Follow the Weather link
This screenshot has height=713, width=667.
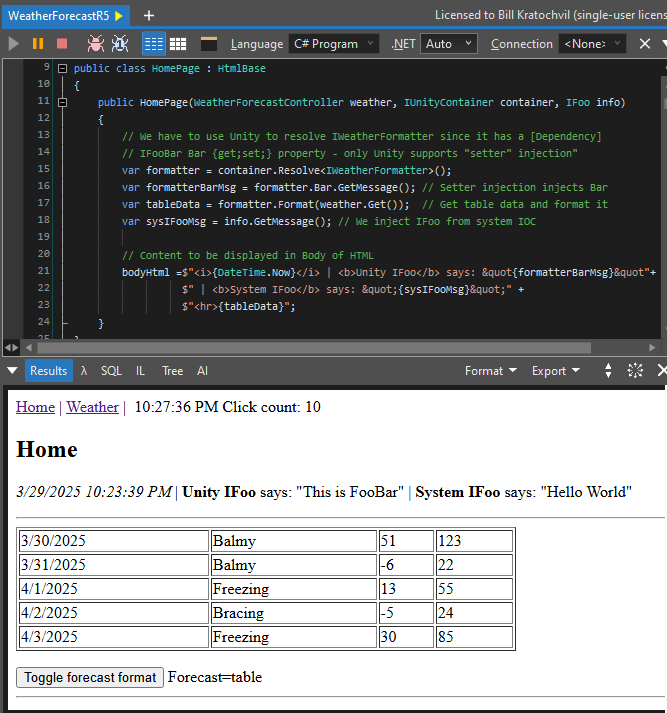(92, 407)
